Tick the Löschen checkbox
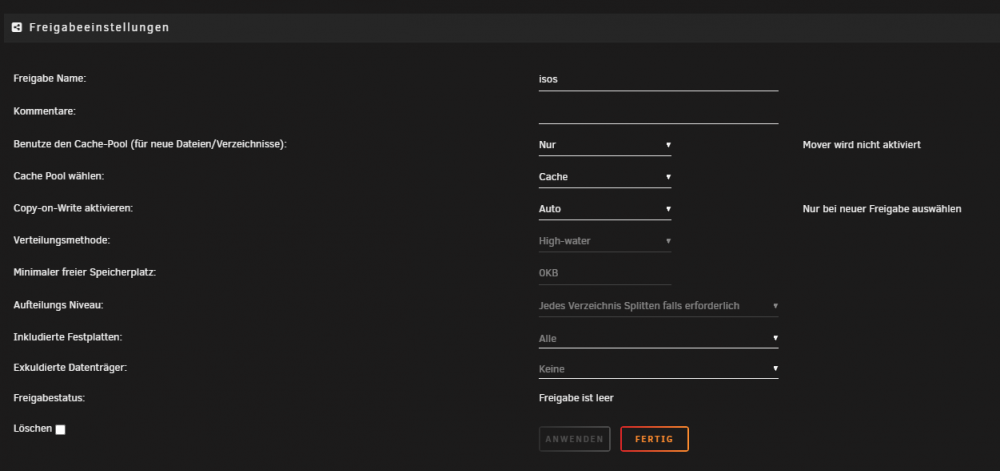This screenshot has height=471, width=1000. coord(61,430)
